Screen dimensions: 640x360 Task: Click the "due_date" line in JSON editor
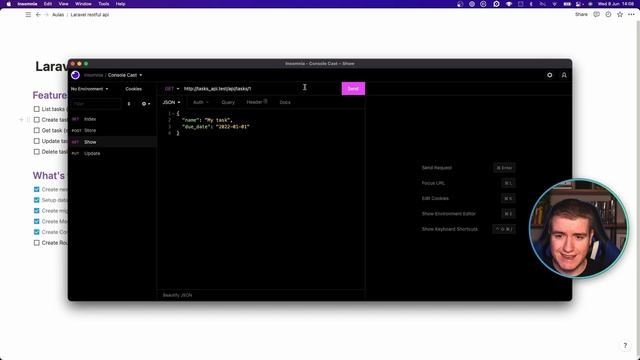(216, 127)
